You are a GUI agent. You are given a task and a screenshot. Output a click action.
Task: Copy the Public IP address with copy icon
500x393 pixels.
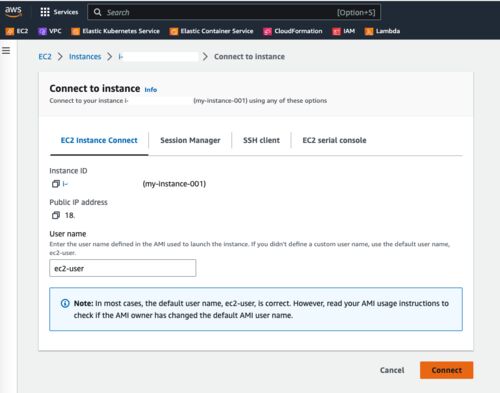[x=56, y=215]
